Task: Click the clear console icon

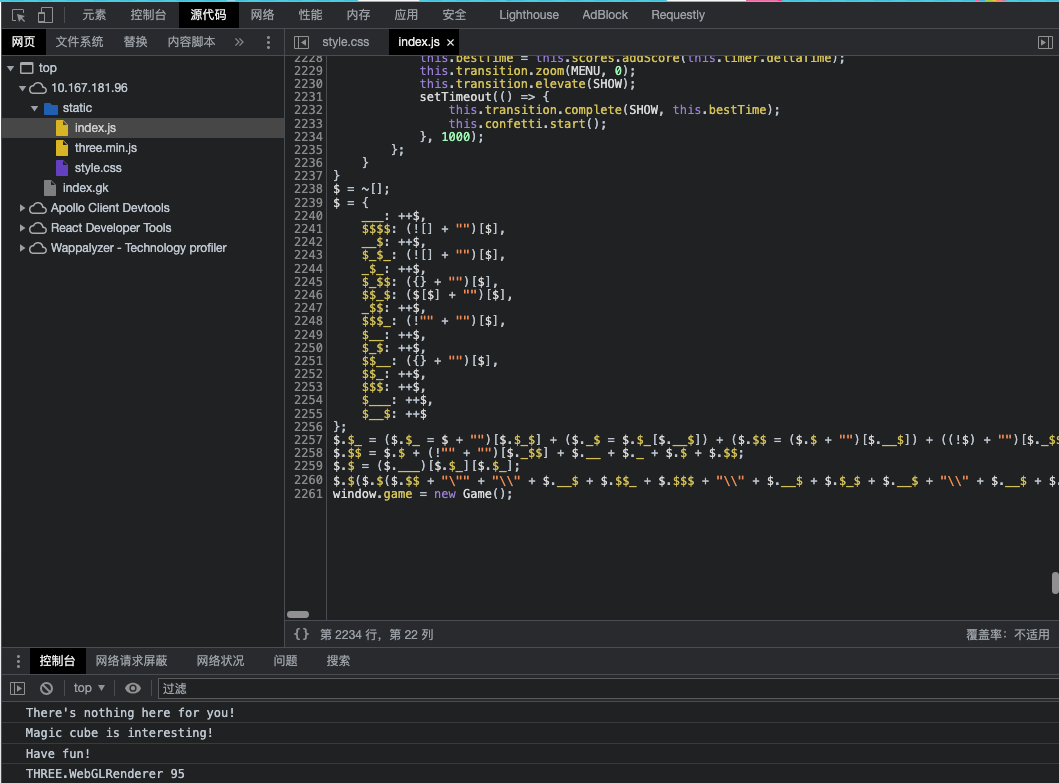Action: tap(46, 688)
